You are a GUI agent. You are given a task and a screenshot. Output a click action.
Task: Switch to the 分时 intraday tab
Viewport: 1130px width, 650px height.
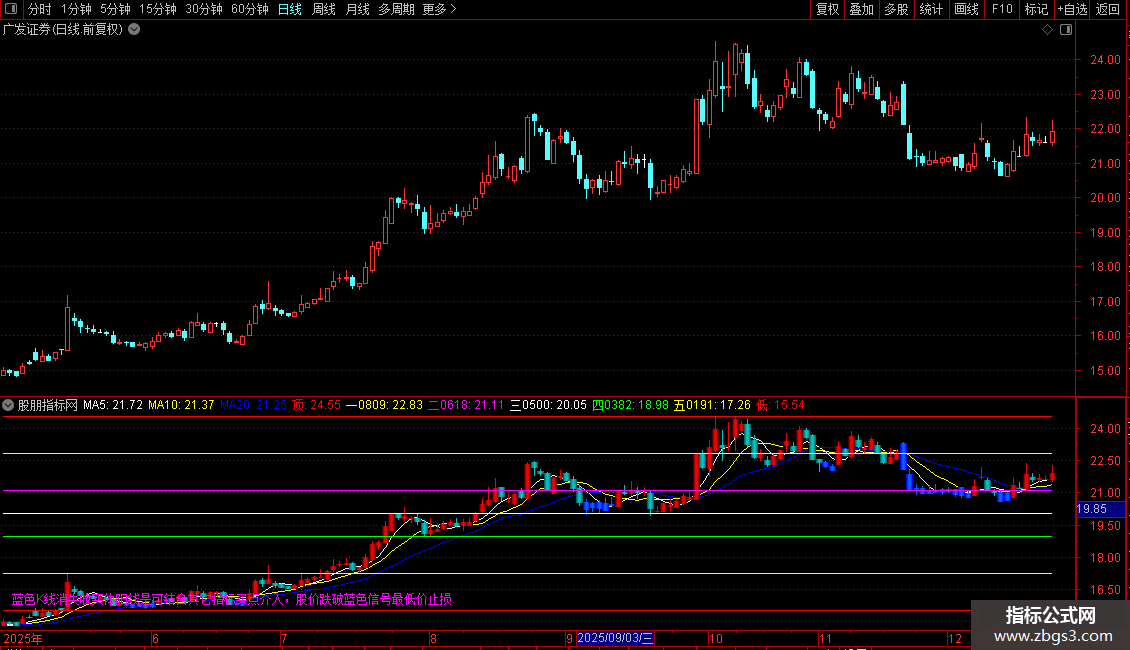click(x=39, y=9)
